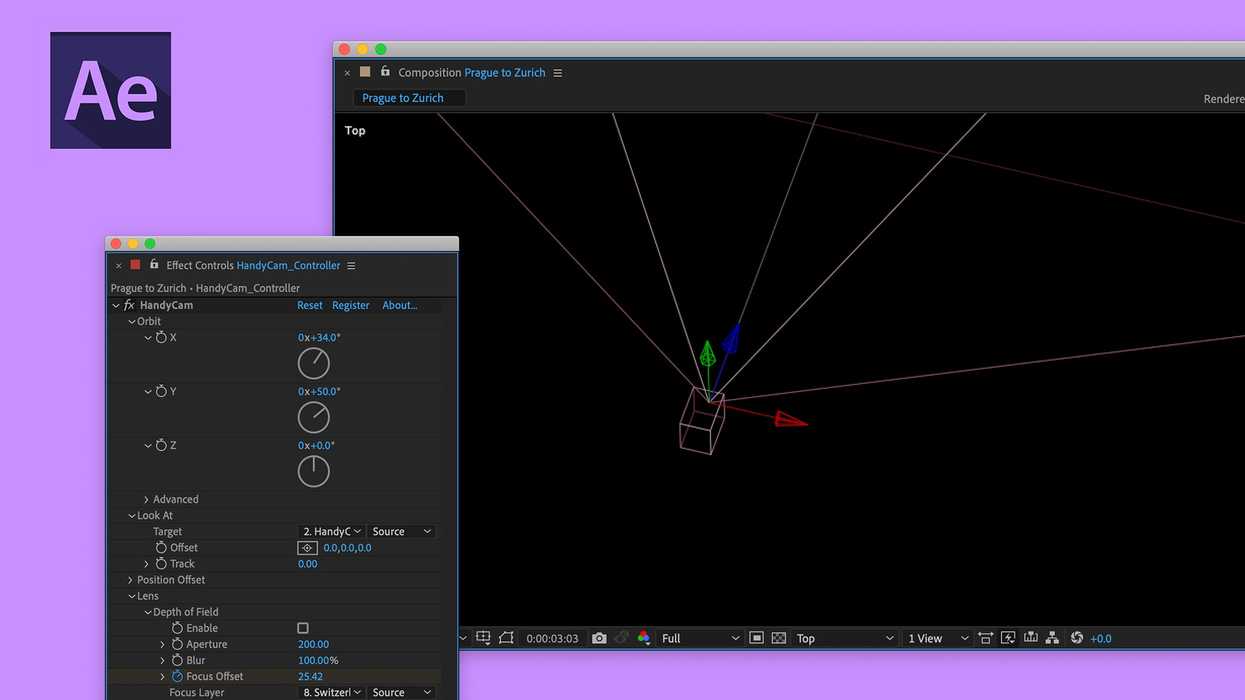The width and height of the screenshot is (1245, 700).
Task: Open Target Source dropdown
Action: tap(402, 531)
